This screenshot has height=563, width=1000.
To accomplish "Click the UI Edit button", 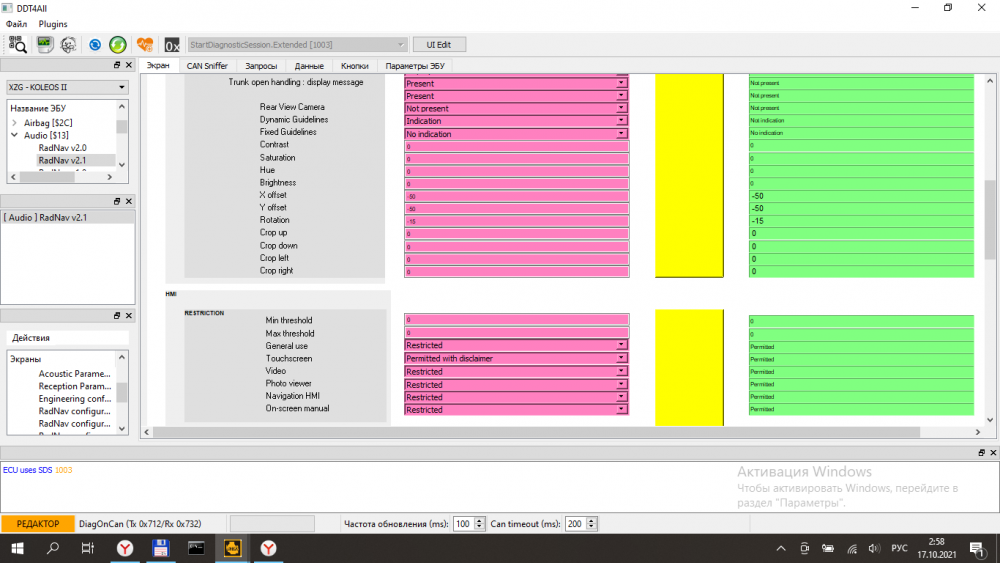I will click(439, 45).
